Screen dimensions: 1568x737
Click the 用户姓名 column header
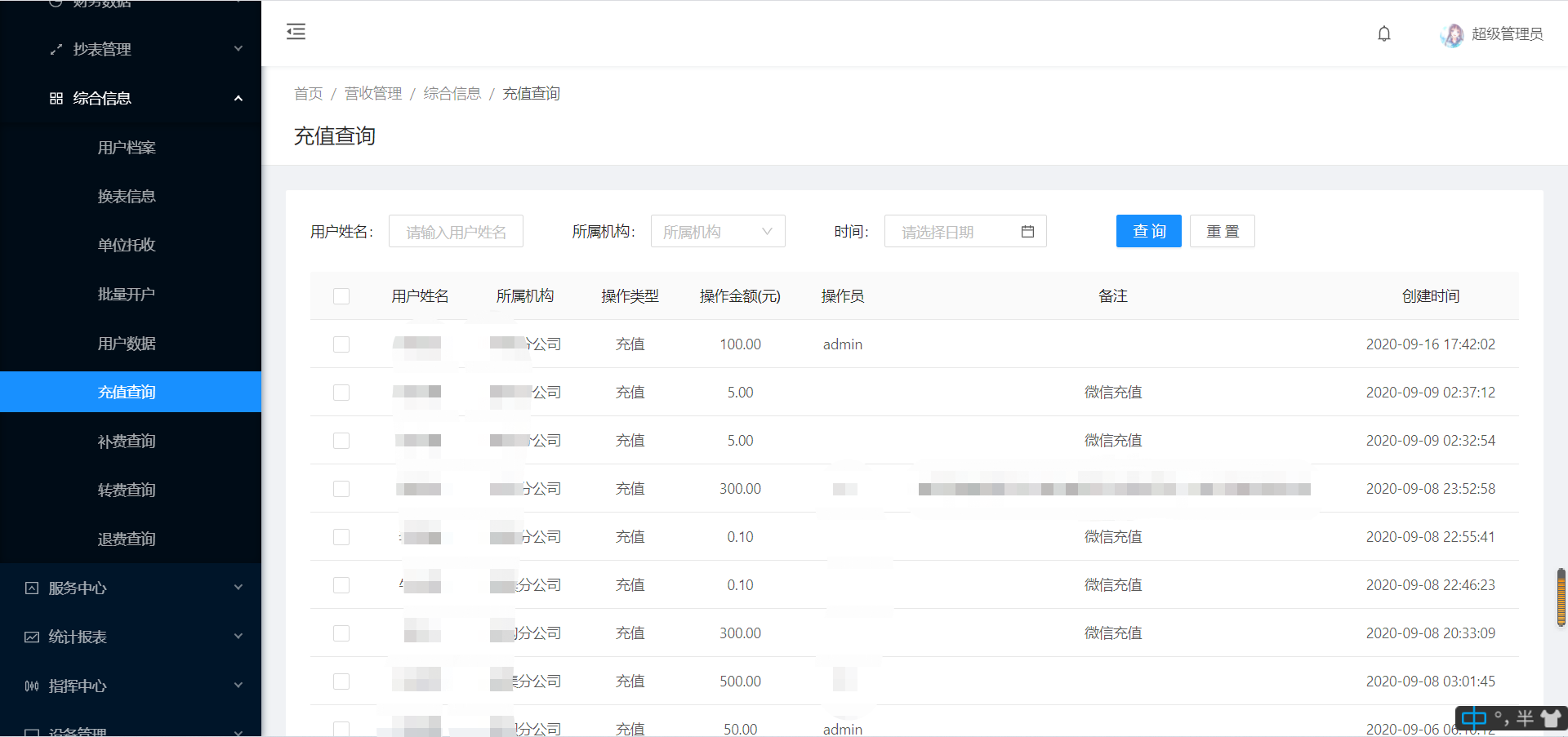(x=420, y=296)
